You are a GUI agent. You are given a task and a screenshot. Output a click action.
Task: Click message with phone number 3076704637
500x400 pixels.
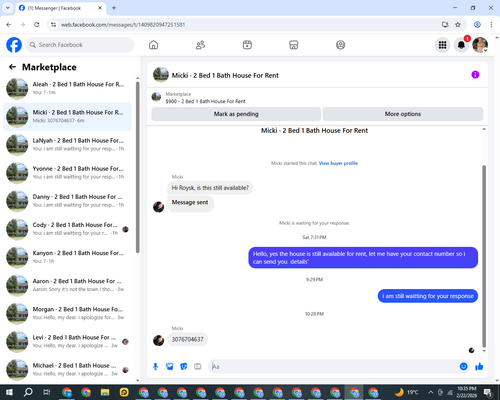click(187, 339)
